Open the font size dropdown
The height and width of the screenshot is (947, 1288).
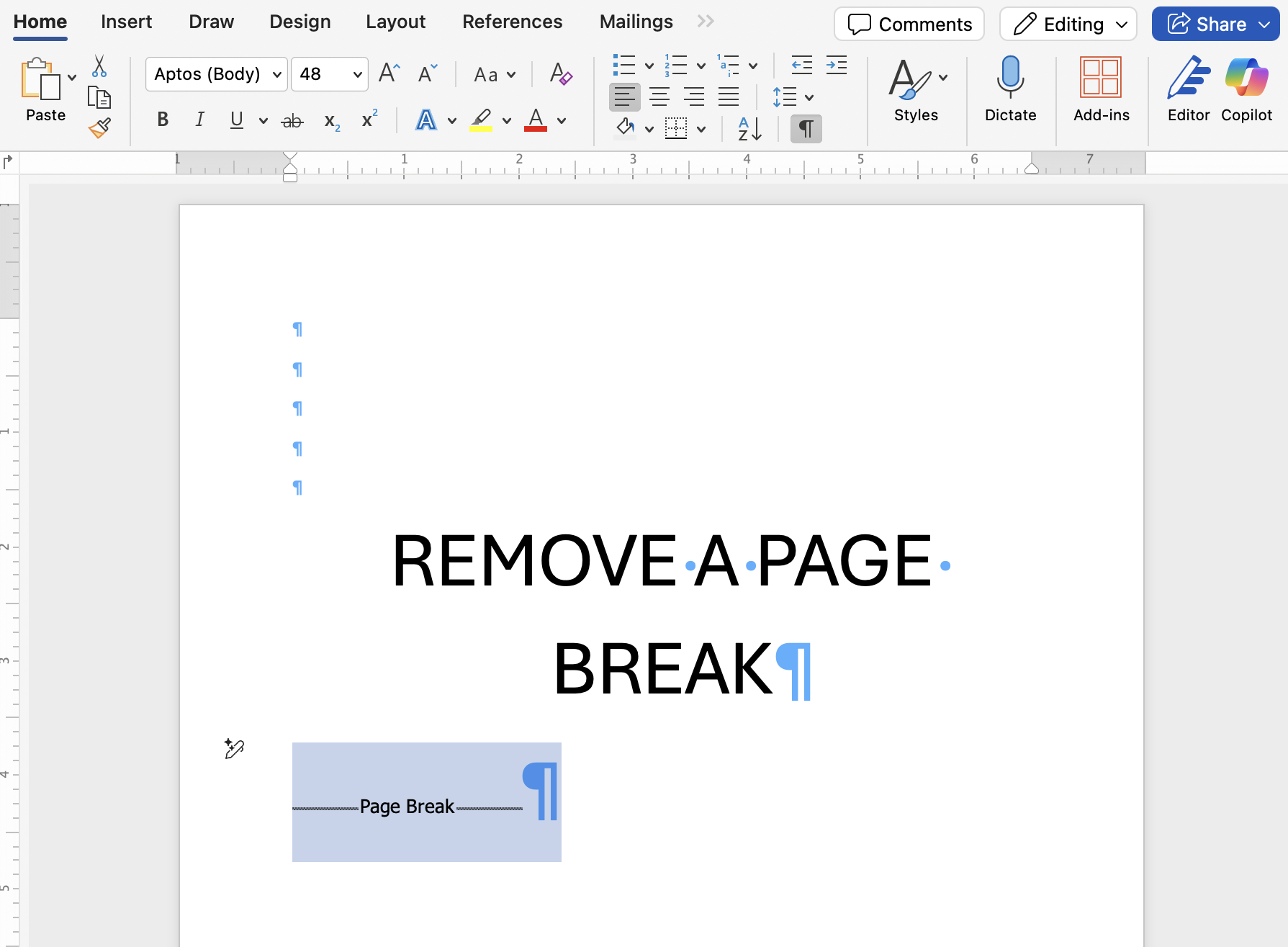click(x=357, y=73)
